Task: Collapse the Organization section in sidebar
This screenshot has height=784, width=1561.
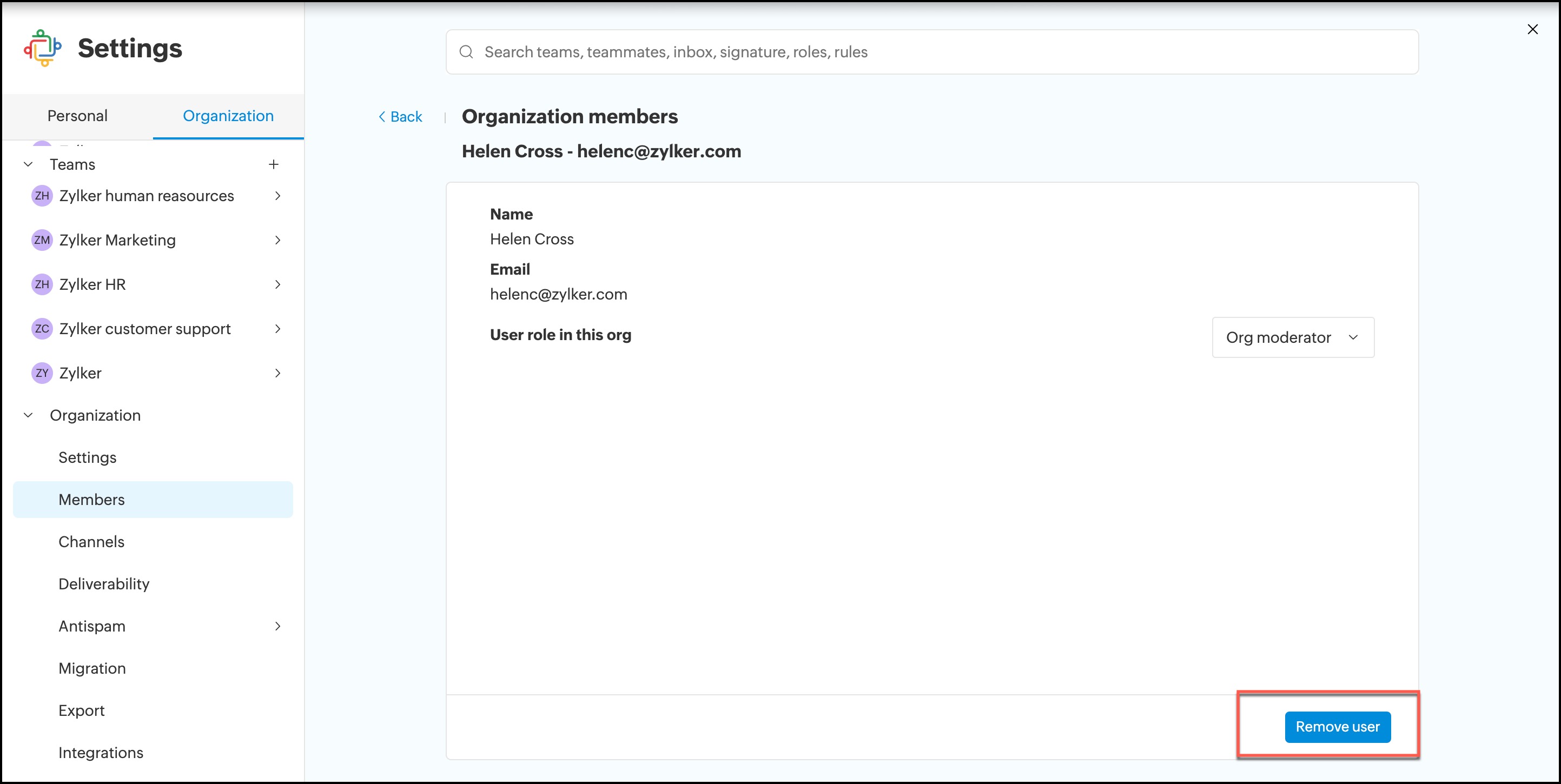Action: [28, 415]
